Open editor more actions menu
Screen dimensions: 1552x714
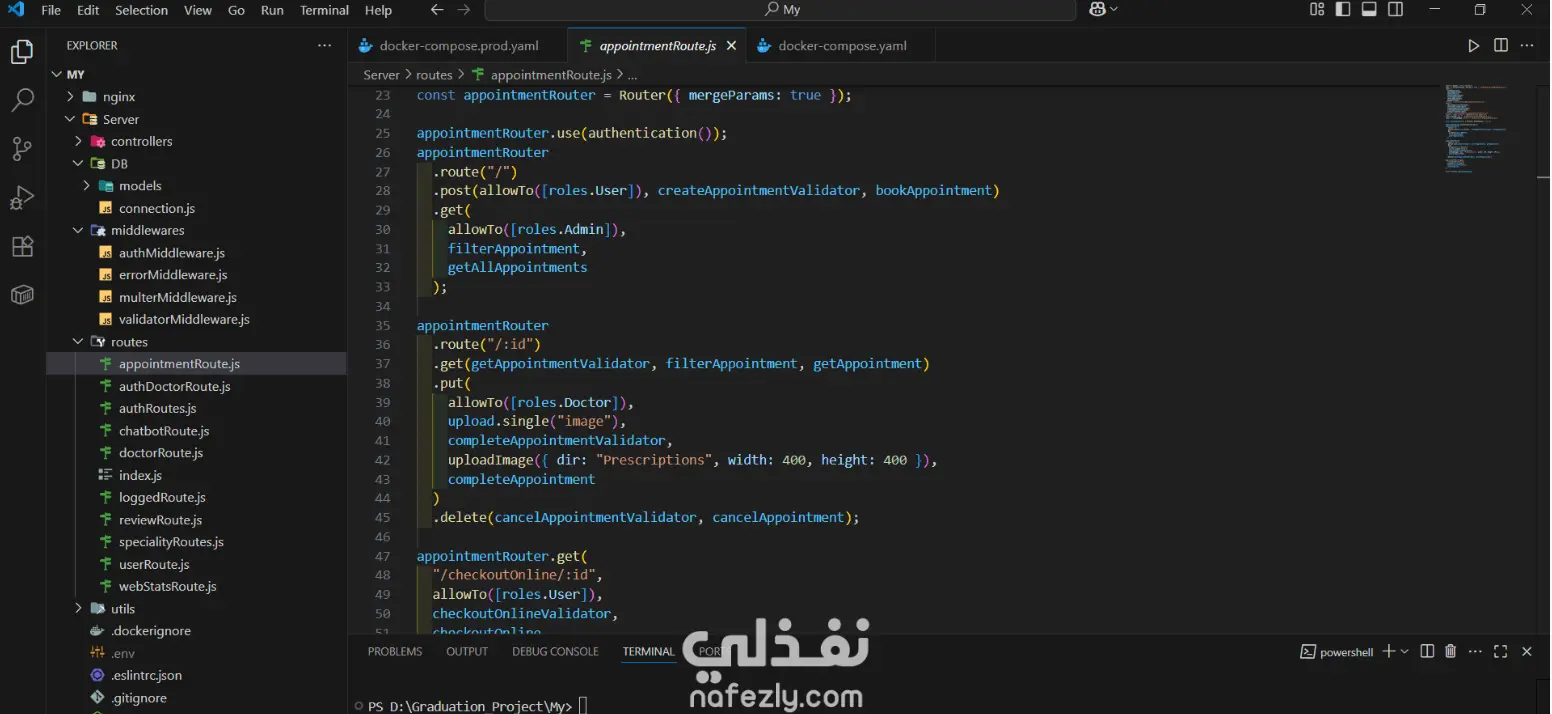(1527, 46)
